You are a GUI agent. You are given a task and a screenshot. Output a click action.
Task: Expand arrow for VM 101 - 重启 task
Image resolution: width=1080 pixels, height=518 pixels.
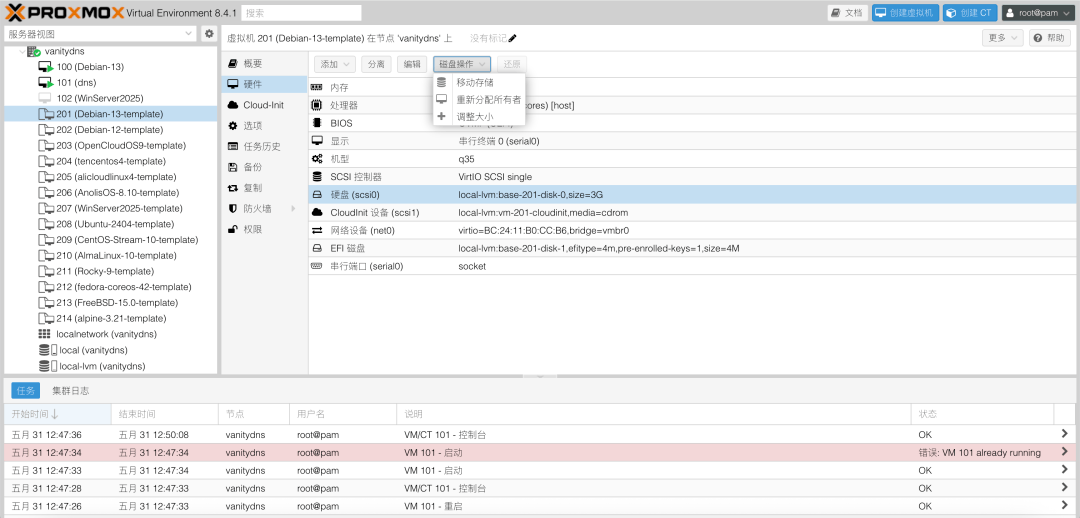tap(1065, 506)
